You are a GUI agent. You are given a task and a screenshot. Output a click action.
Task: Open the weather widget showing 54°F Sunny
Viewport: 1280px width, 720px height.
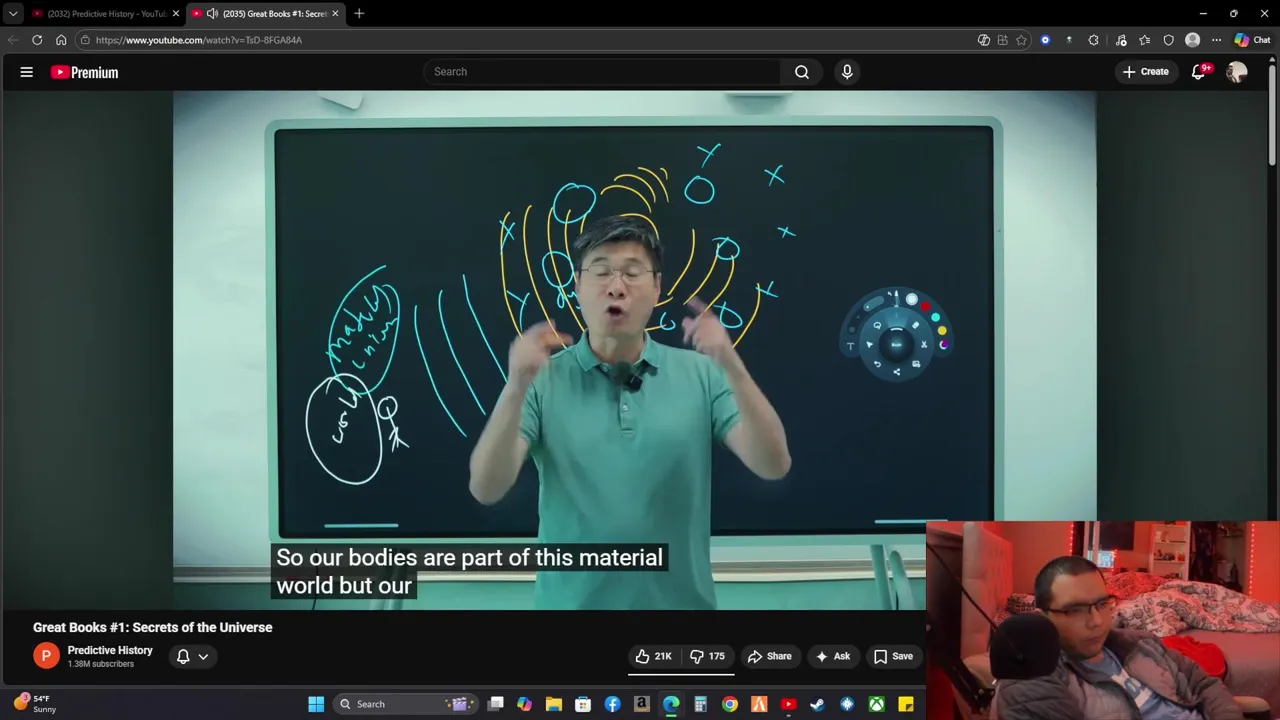coord(33,704)
